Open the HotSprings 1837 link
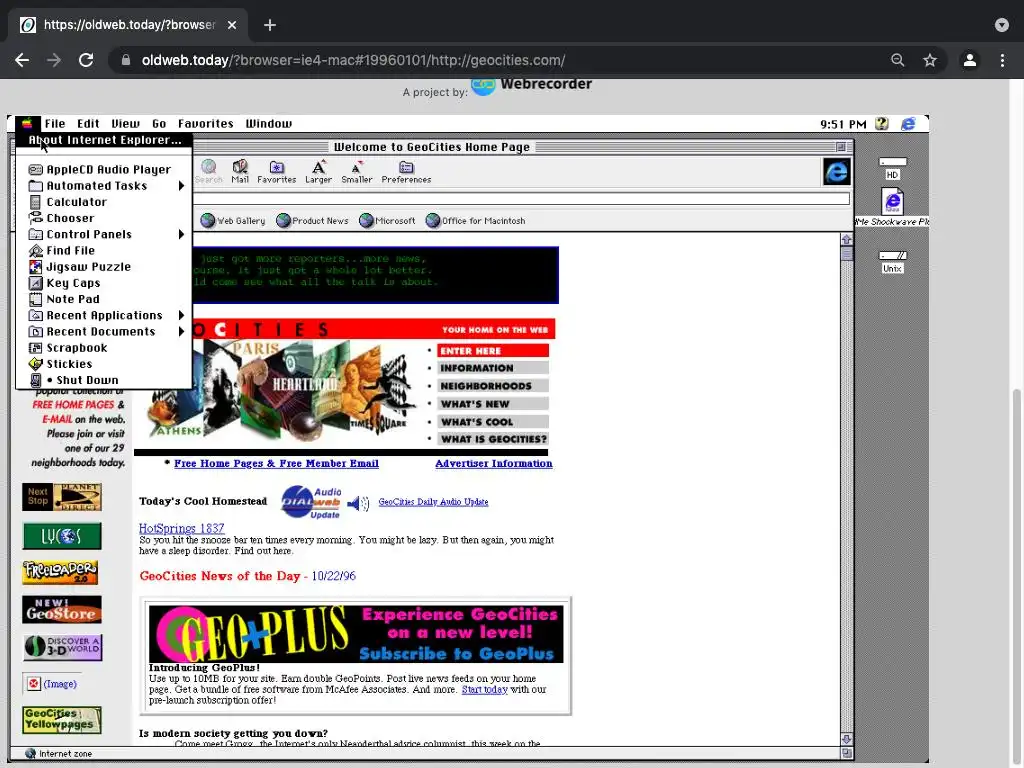1024x768 pixels. 182,528
